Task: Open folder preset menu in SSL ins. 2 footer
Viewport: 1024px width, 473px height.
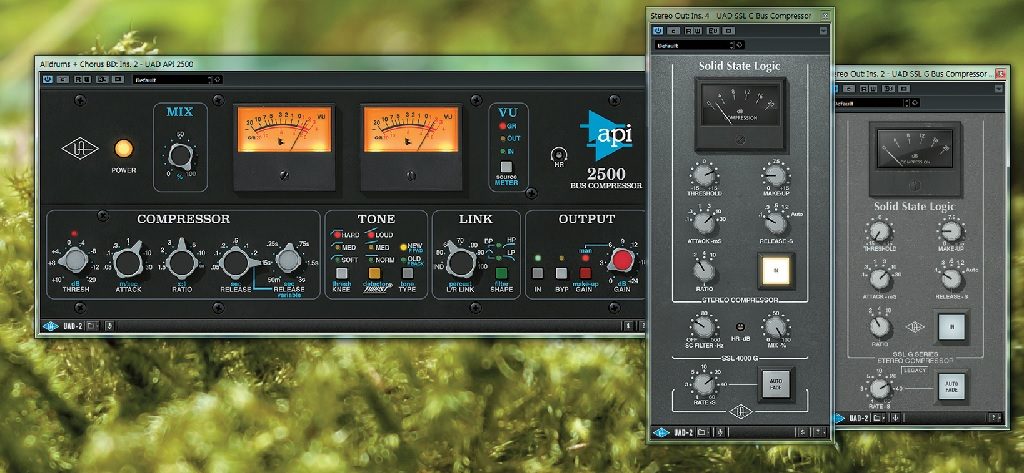Action: (x=878, y=417)
